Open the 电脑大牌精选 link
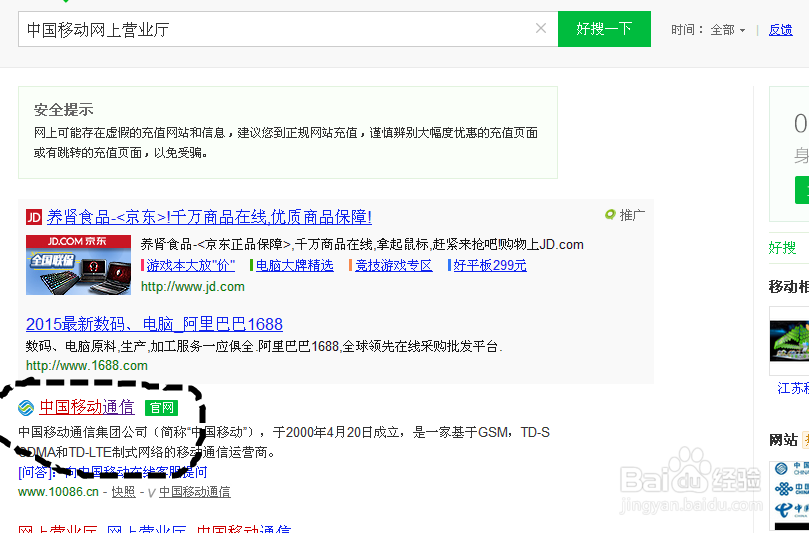Viewport: 809px width, 533px height. 295,265
